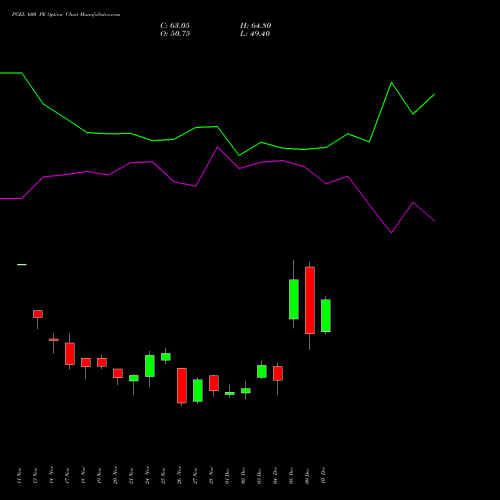
Task: Click the 14 Nov date label
Action: (51, 476)
